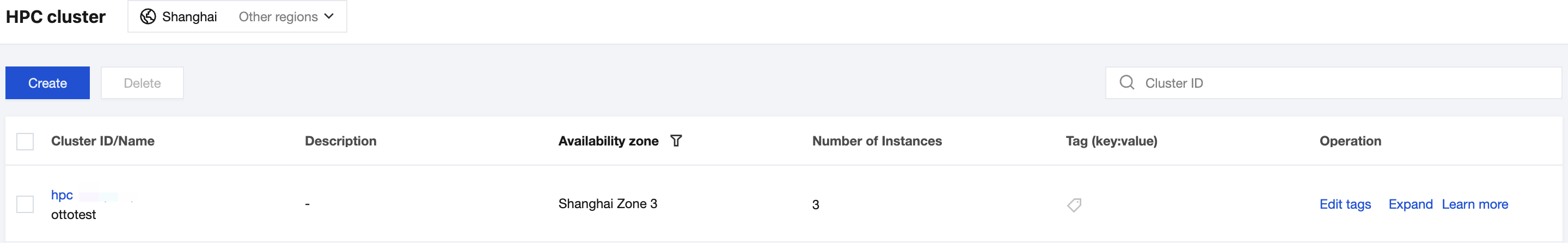Viewport: 1568px width, 243px height.
Task: Tick the select-all clusters checkbox
Action: coord(25,142)
